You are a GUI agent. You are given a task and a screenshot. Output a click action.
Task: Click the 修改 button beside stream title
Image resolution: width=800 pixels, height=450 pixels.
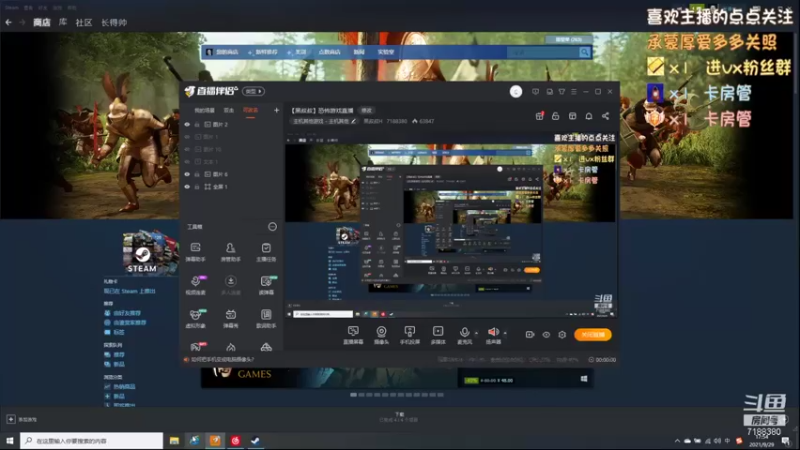pos(367,110)
